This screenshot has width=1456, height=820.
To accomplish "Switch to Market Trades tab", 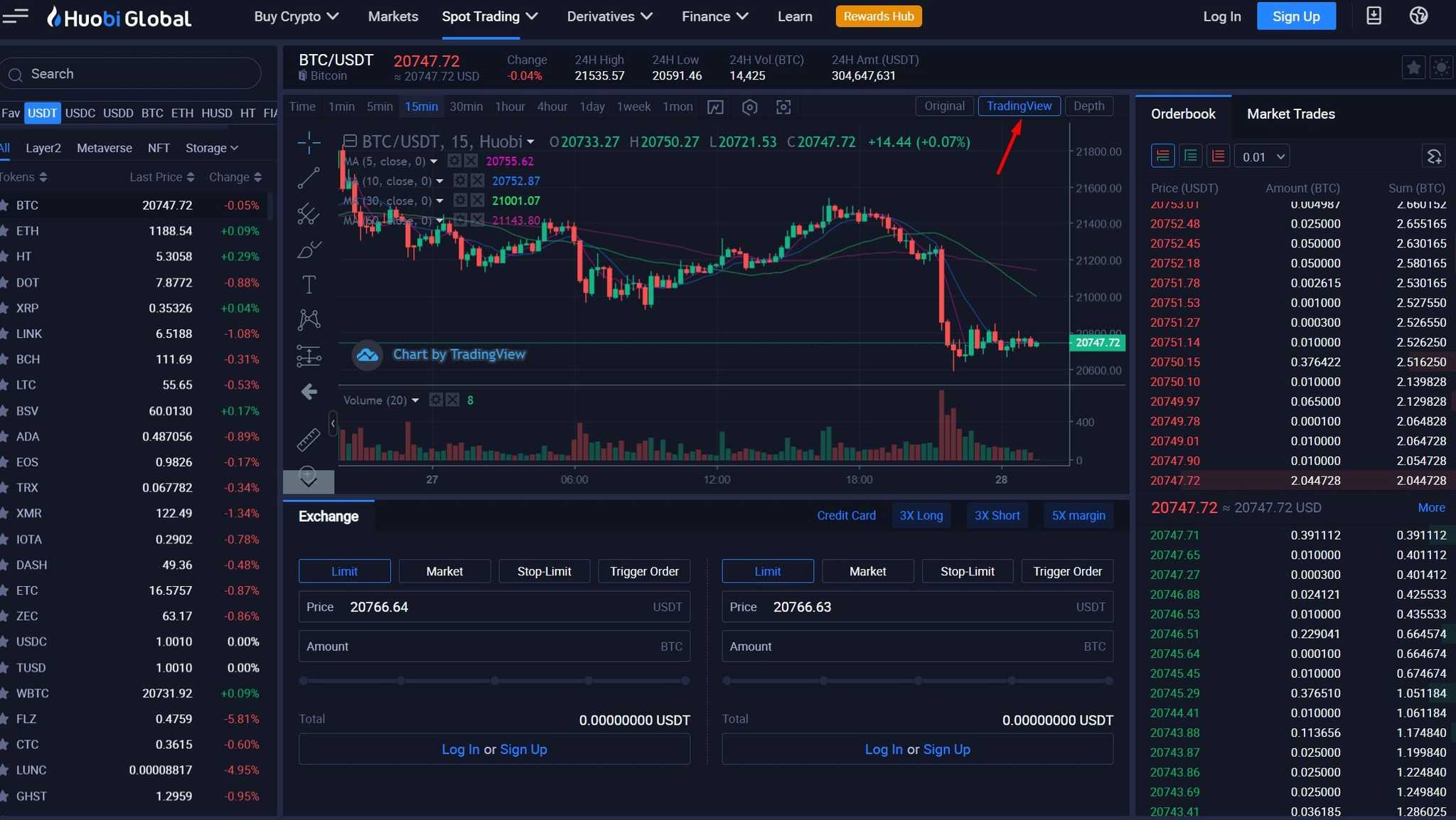I will click(x=1290, y=114).
